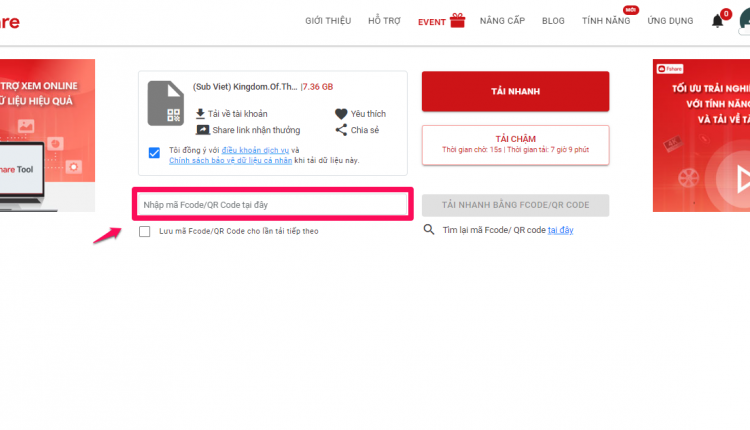
Task: Click the magnifier search icon
Action: 429,230
